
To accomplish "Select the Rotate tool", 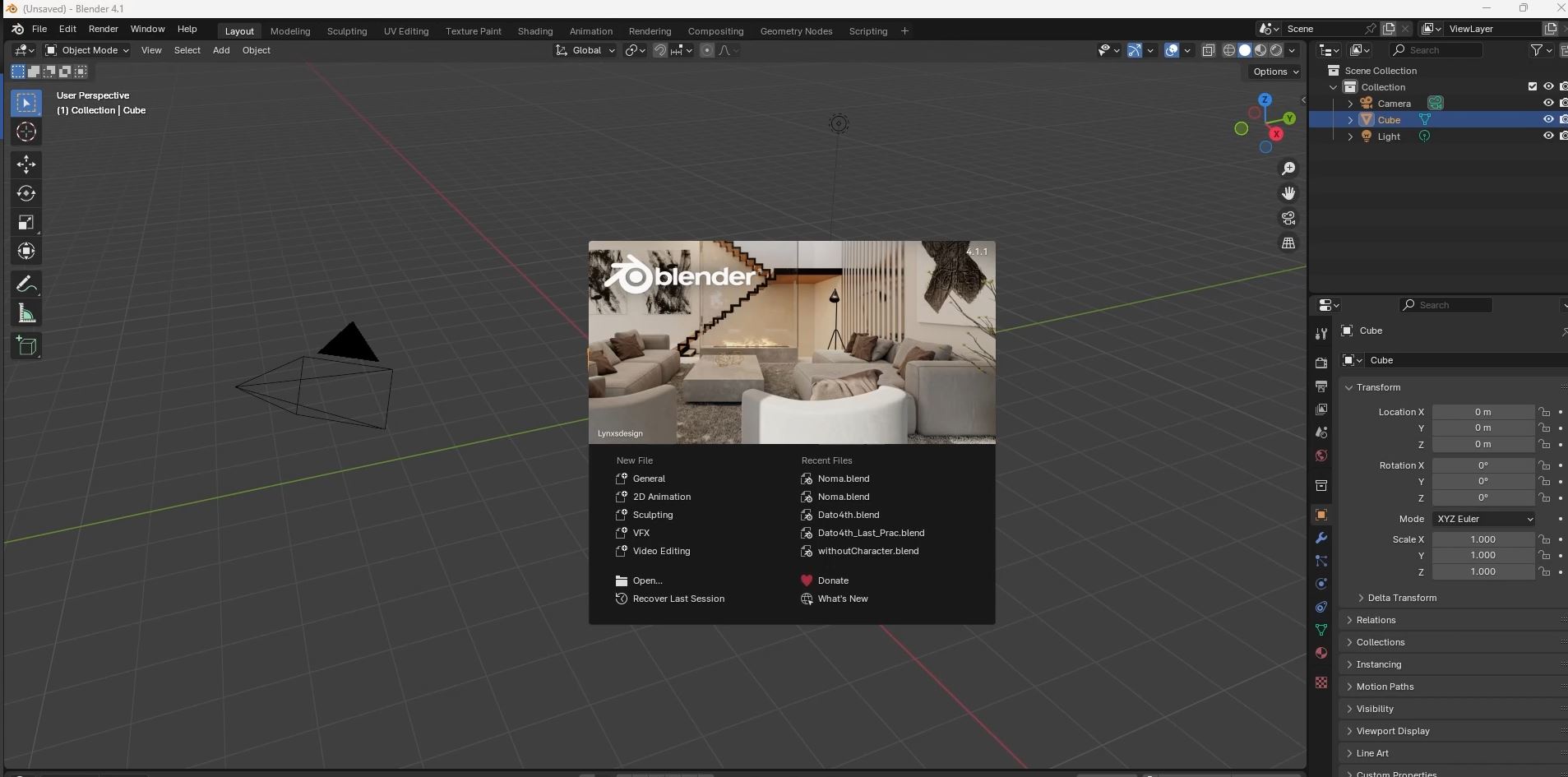I will coord(26,193).
